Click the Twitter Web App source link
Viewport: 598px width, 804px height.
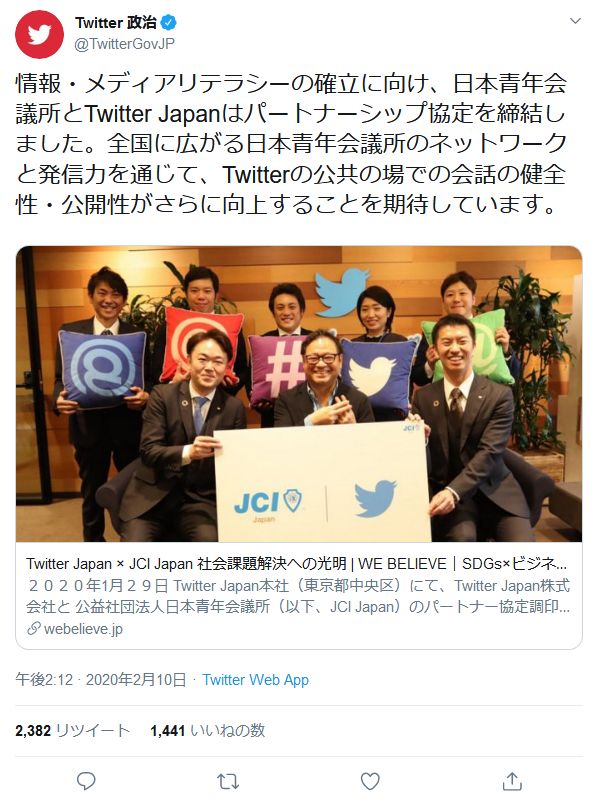(255, 680)
